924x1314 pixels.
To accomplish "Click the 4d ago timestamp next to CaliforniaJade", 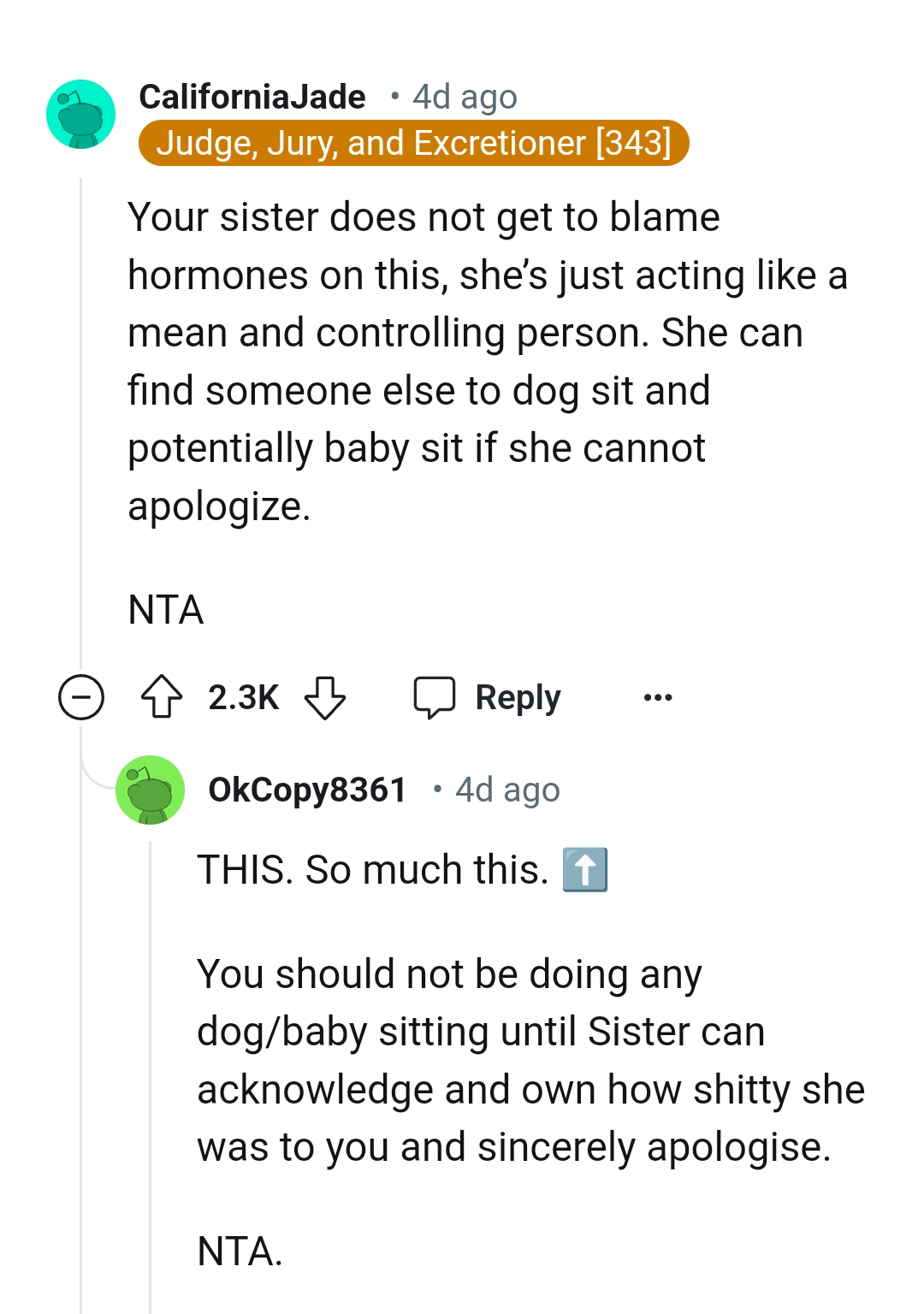I will (465, 98).
